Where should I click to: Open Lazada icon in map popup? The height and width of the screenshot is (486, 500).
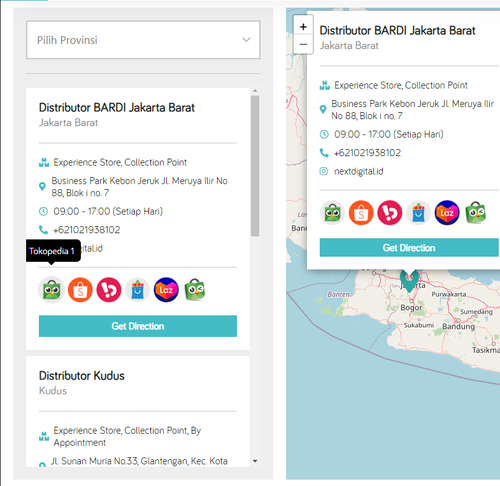click(x=447, y=213)
